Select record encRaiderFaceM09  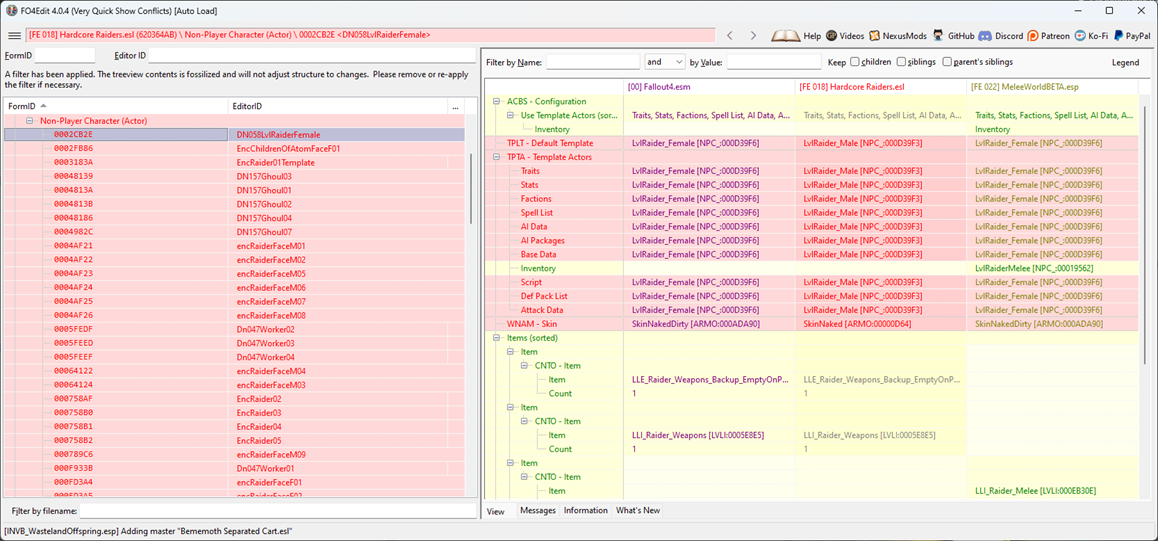[x=234, y=455]
